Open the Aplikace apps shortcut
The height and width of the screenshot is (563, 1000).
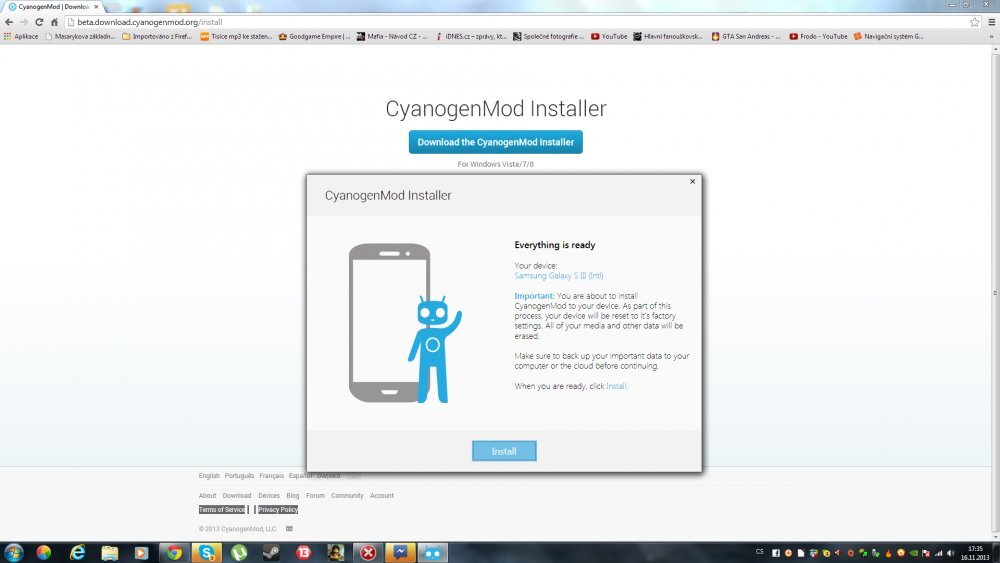pyautogui.click(x=21, y=36)
